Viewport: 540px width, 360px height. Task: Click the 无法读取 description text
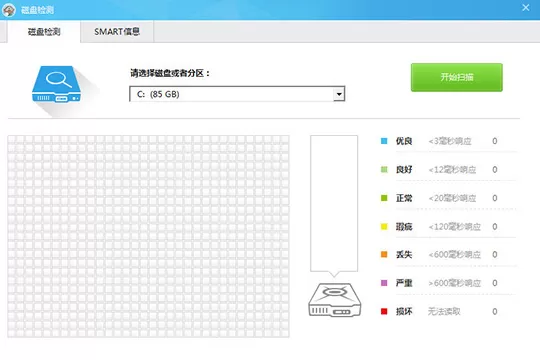pos(444,311)
